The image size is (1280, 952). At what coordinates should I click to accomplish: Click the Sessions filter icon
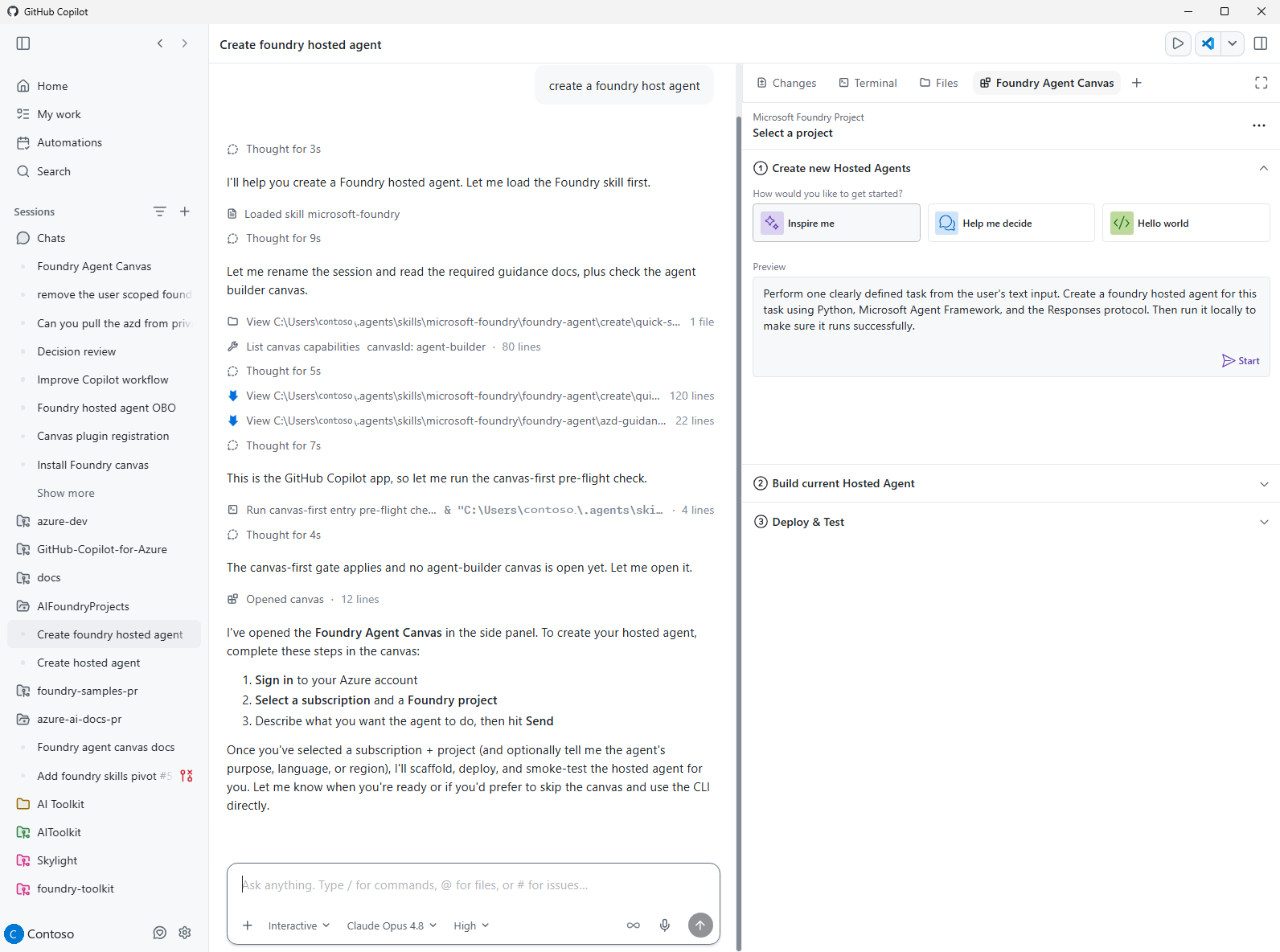click(x=160, y=211)
